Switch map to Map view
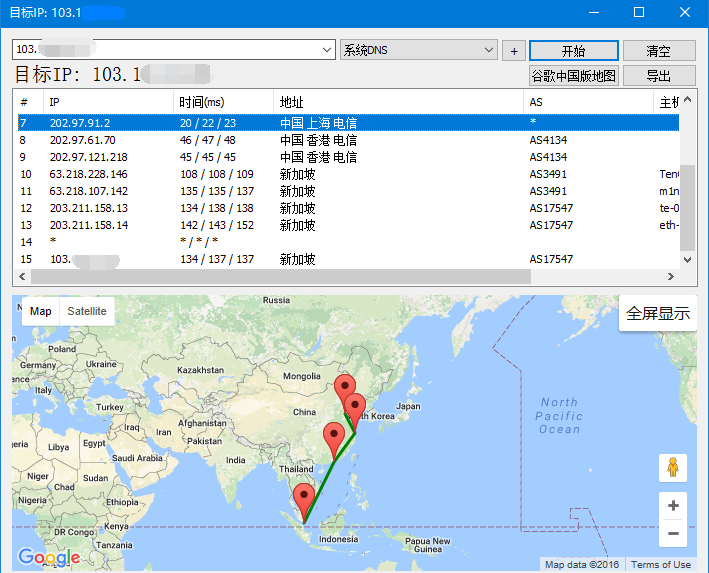 coord(41,311)
